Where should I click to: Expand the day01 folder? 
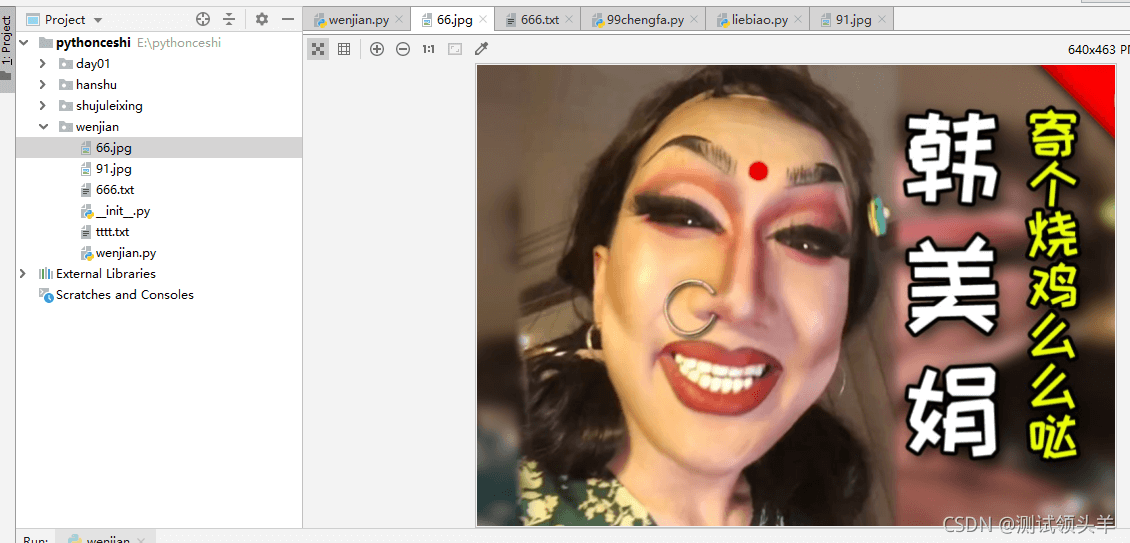pos(43,63)
